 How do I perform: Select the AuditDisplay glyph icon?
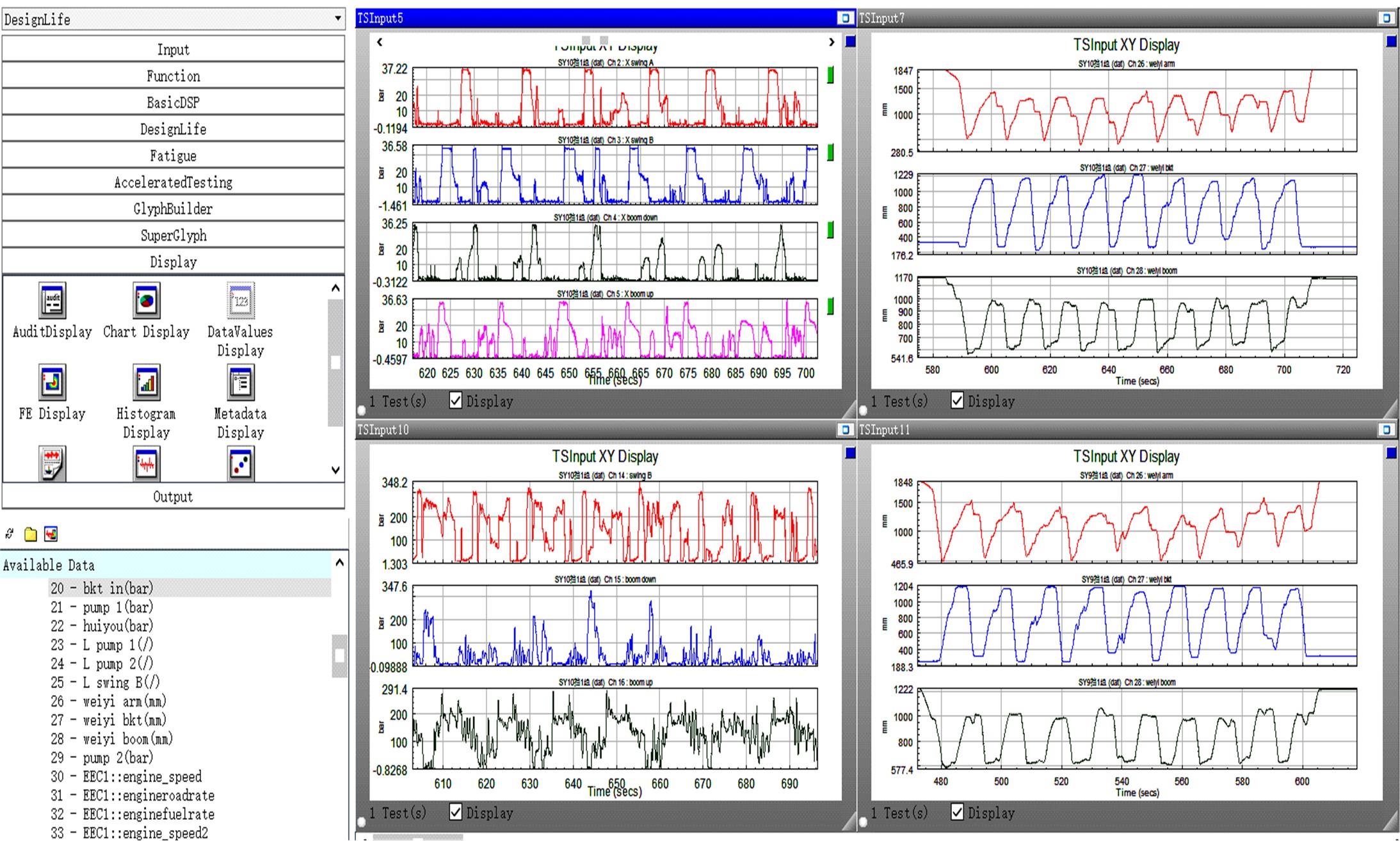pyautogui.click(x=52, y=301)
